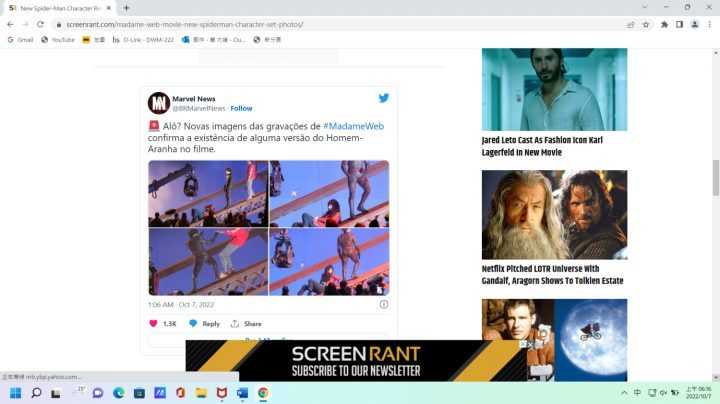This screenshot has width=720, height=404.
Task: Open the Extensions puzzle icon
Action: click(x=664, y=24)
